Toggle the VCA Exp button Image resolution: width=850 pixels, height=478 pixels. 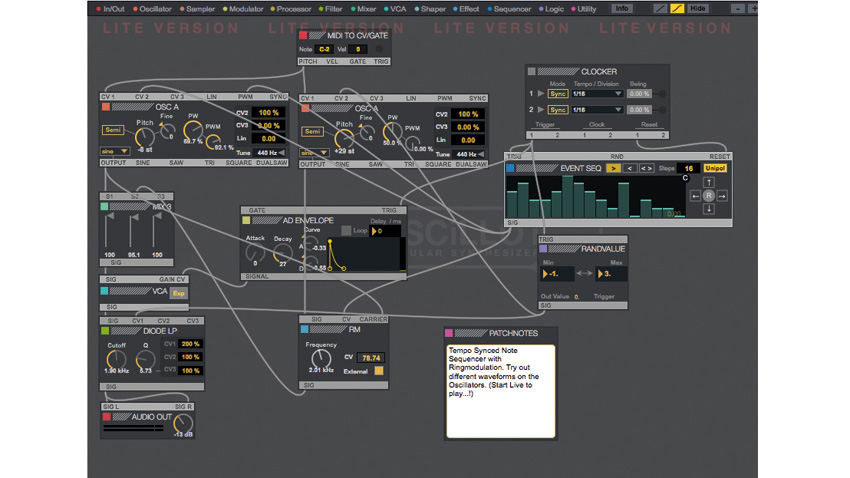[179, 293]
